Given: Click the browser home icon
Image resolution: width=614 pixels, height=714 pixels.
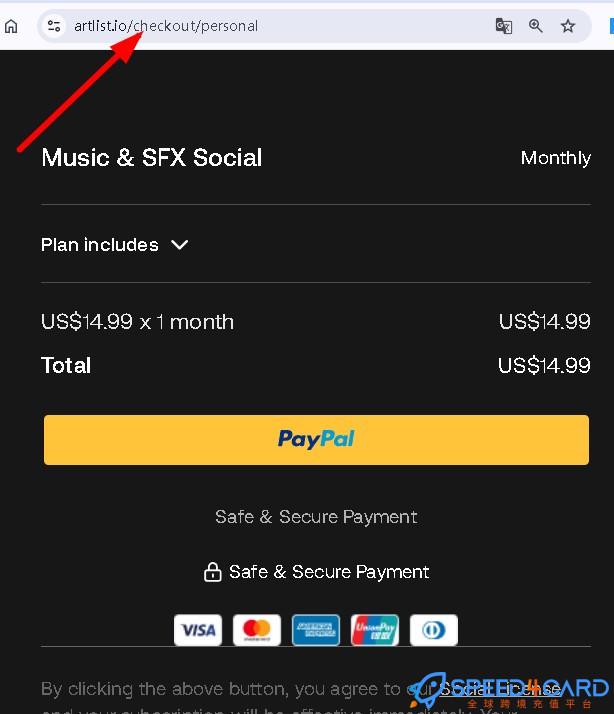Looking at the screenshot, I should [11, 26].
